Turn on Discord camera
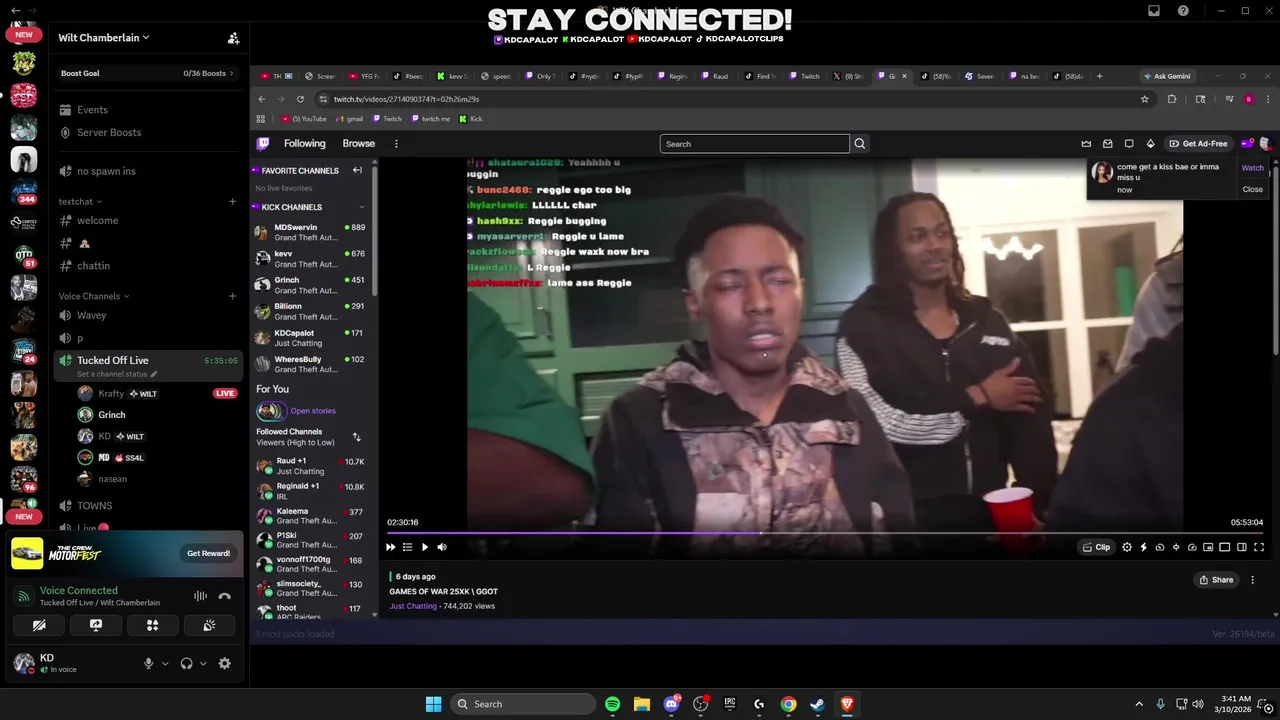The image size is (1280, 720). (39, 625)
